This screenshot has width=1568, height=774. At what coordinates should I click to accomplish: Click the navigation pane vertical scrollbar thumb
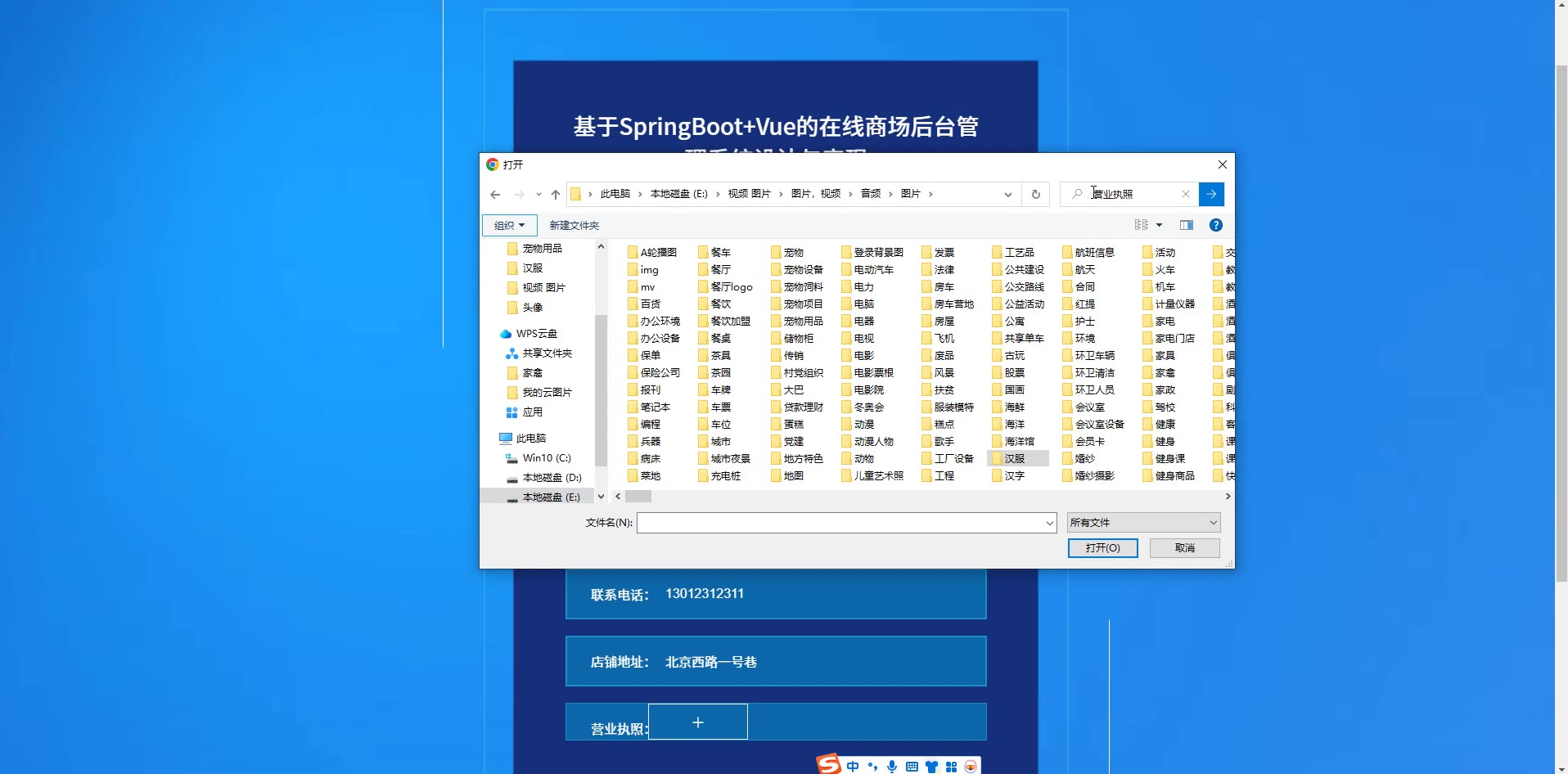click(601, 389)
